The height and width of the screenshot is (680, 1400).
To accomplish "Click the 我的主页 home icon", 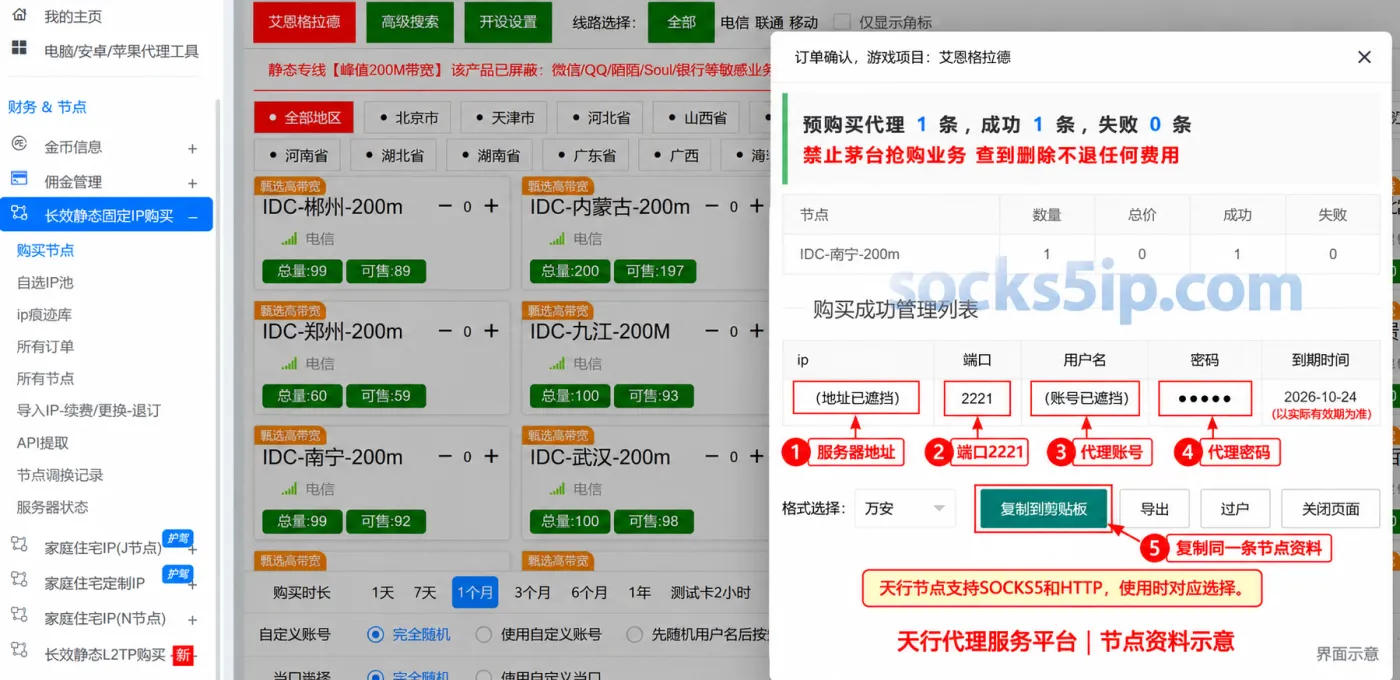I will [x=19, y=16].
